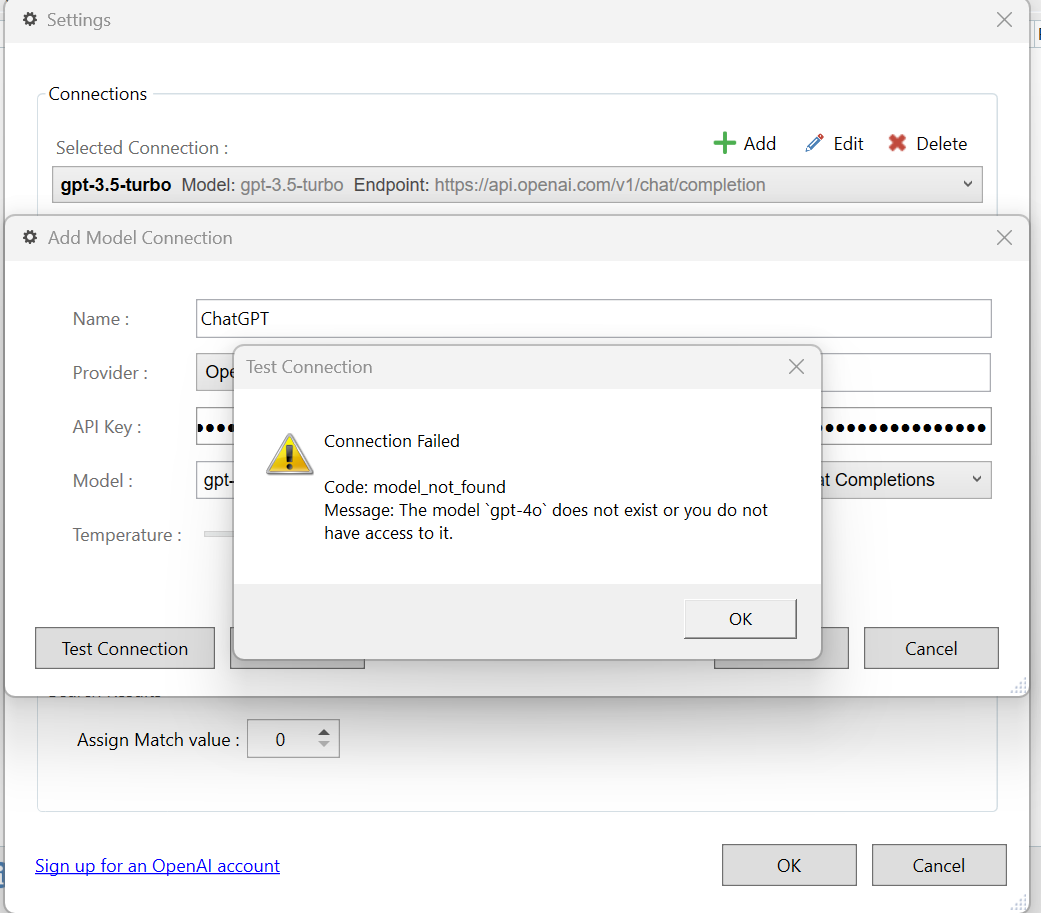Image resolution: width=1041 pixels, height=913 pixels.
Task: Cancel the Add Model Connection dialog
Action: pos(930,648)
